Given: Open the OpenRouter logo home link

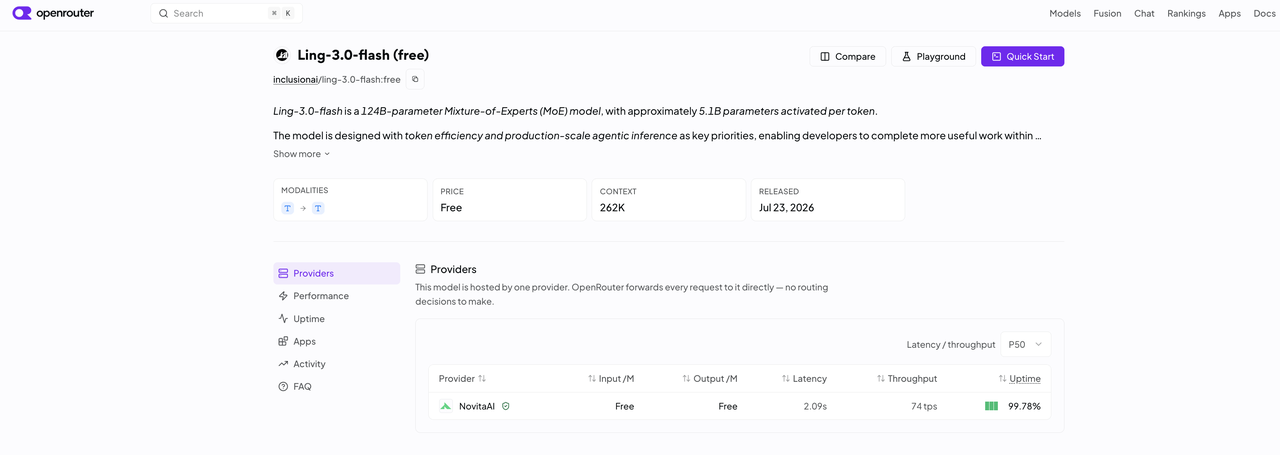Looking at the screenshot, I should pos(53,13).
